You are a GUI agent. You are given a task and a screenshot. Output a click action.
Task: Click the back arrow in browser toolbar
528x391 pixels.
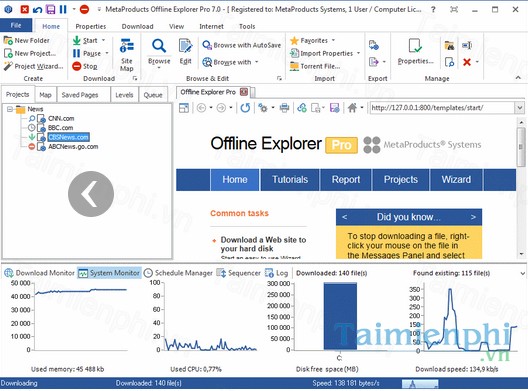coord(201,108)
